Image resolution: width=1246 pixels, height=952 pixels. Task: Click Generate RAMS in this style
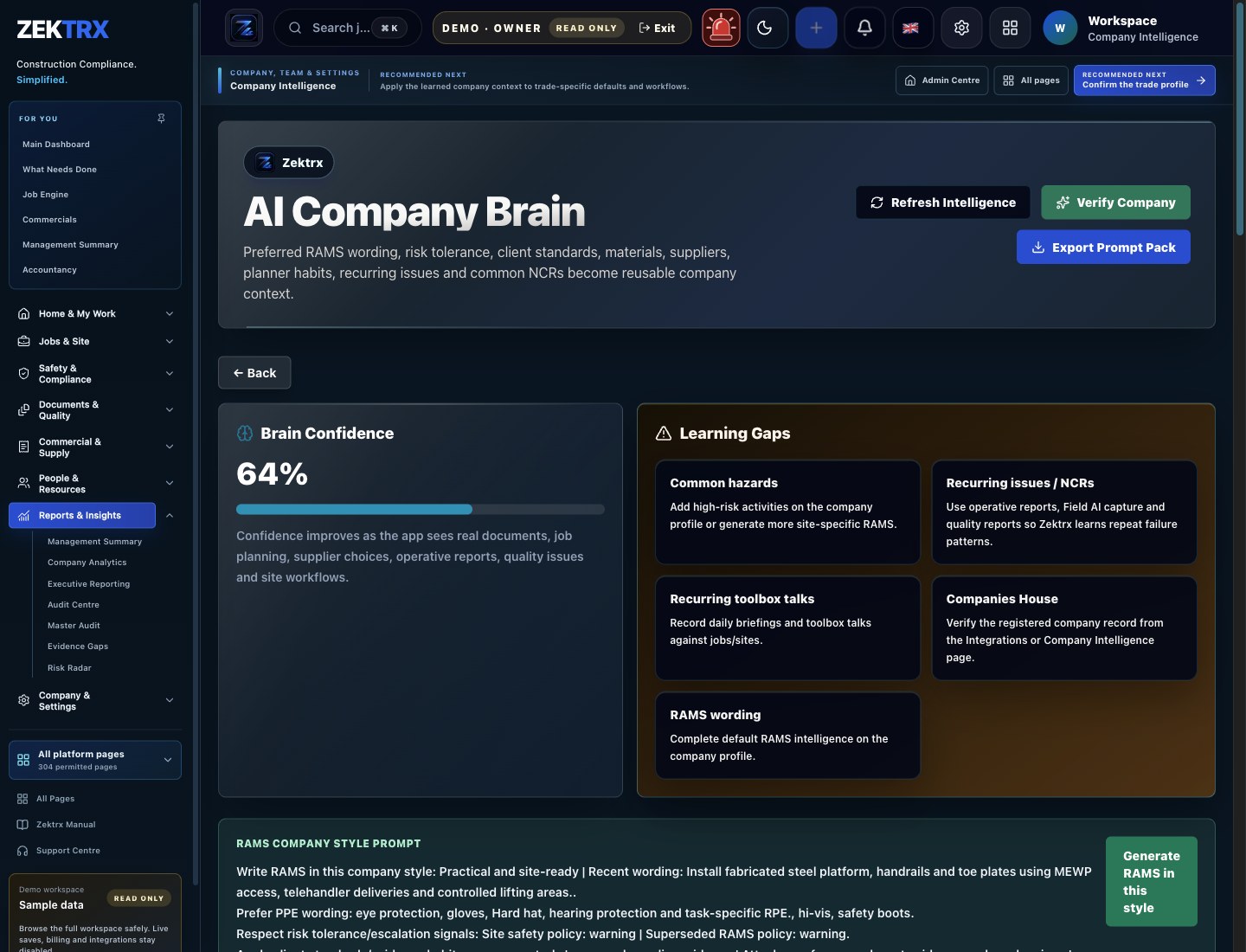pos(1152,882)
